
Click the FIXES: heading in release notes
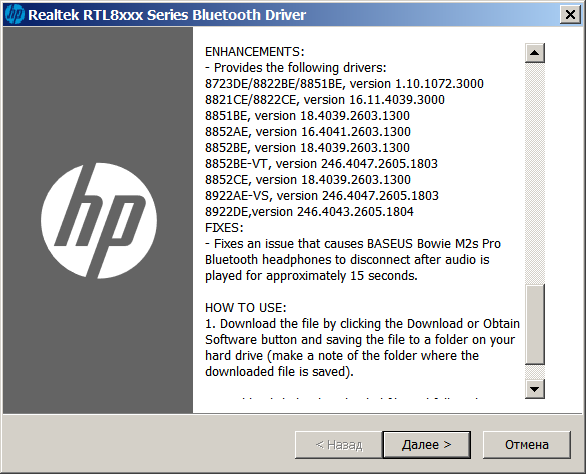(x=224, y=228)
